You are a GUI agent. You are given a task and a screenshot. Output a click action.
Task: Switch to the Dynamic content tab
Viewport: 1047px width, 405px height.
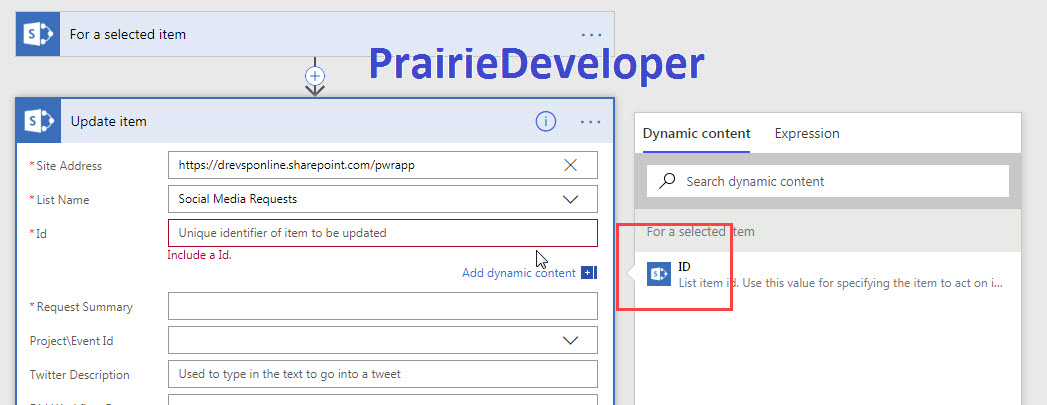[x=696, y=133]
